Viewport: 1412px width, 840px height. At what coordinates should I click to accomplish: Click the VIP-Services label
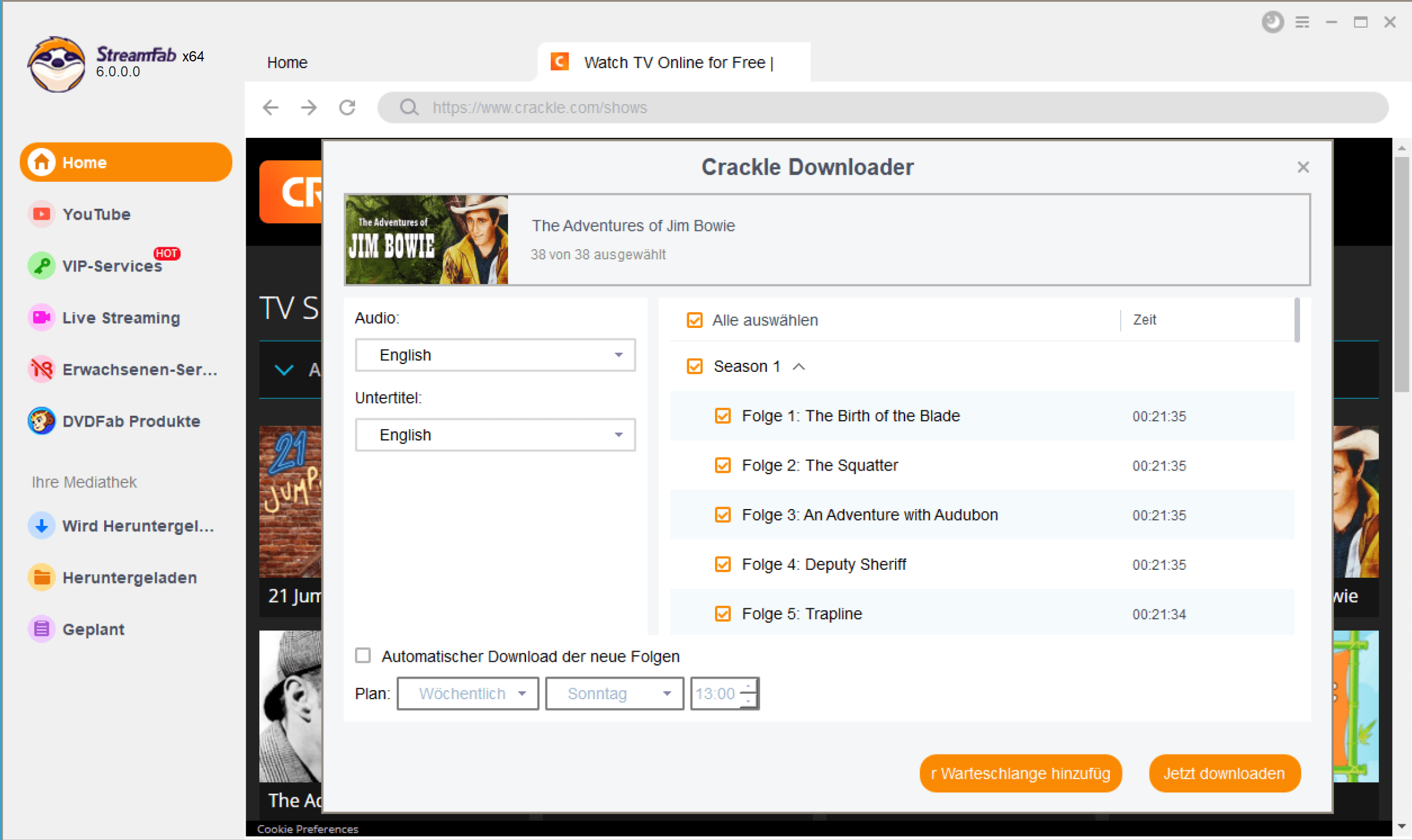click(113, 266)
